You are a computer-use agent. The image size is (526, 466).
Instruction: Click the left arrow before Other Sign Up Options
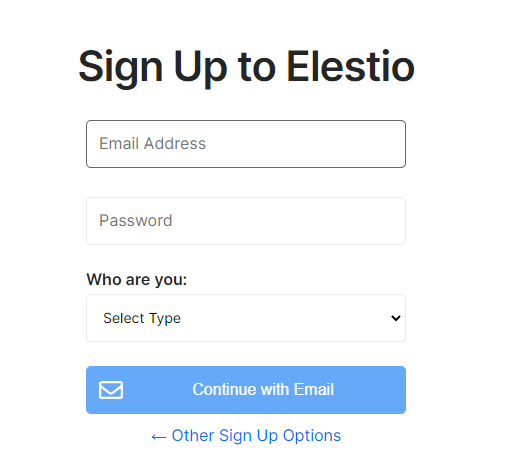click(x=159, y=437)
